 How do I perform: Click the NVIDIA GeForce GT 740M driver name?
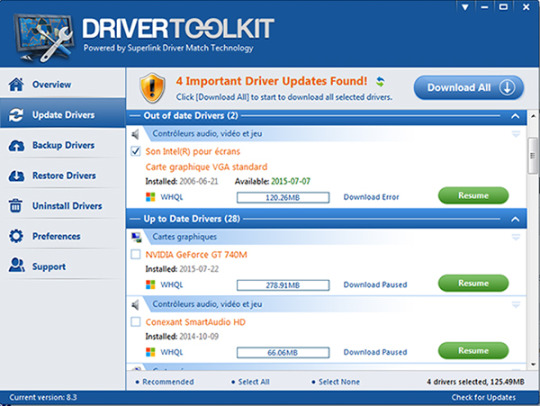(196, 255)
